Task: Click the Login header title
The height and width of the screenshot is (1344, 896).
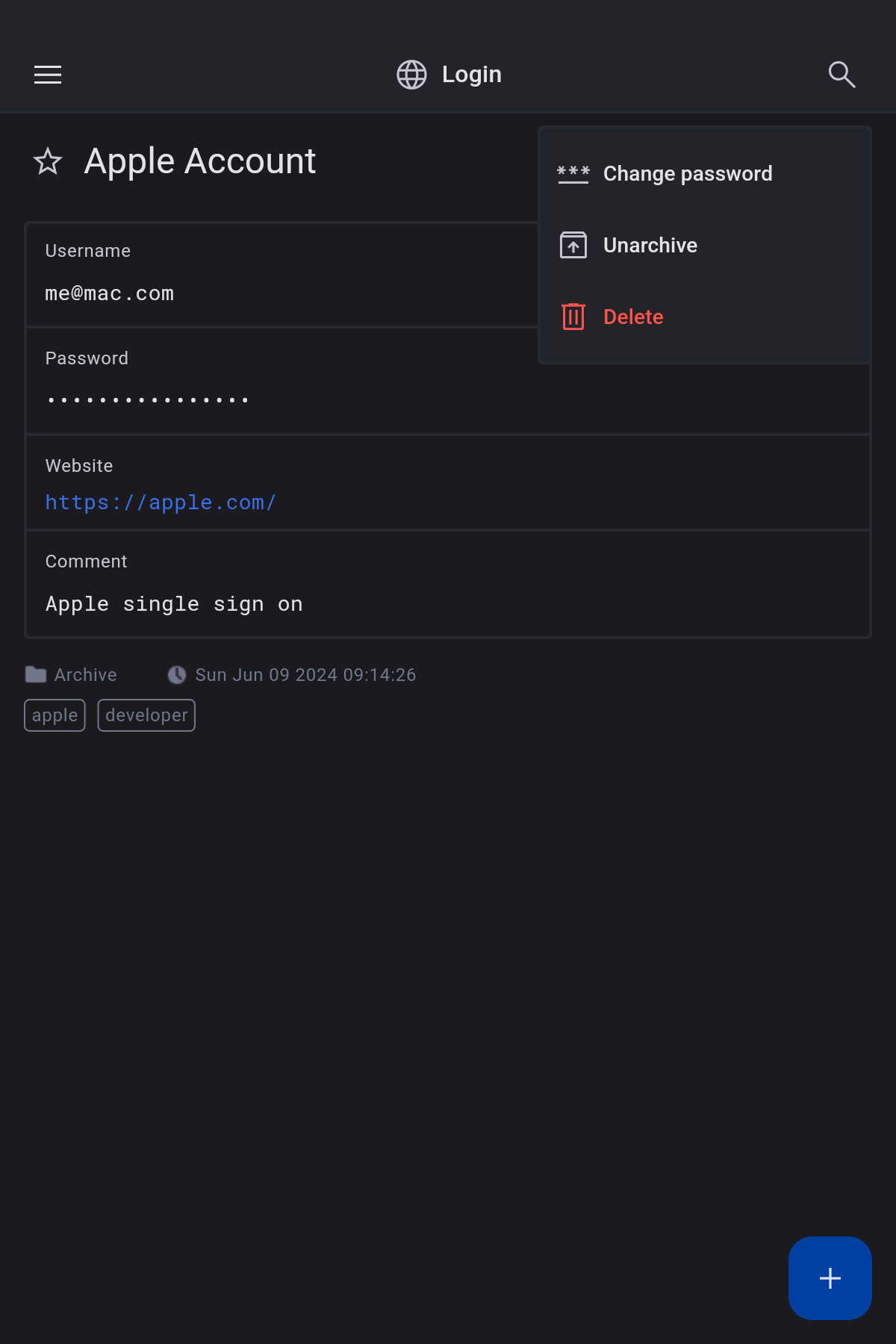Action: click(471, 75)
